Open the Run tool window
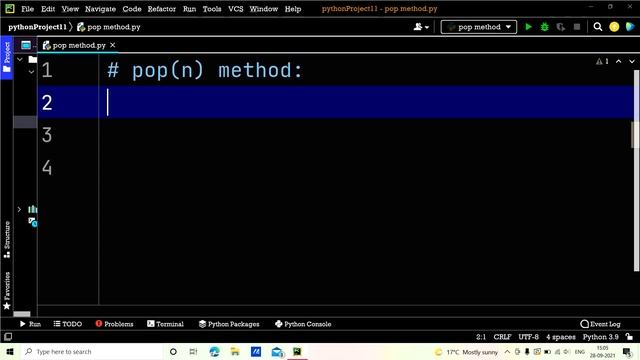Viewport: 640px width, 360px height. pyautogui.click(x=30, y=324)
